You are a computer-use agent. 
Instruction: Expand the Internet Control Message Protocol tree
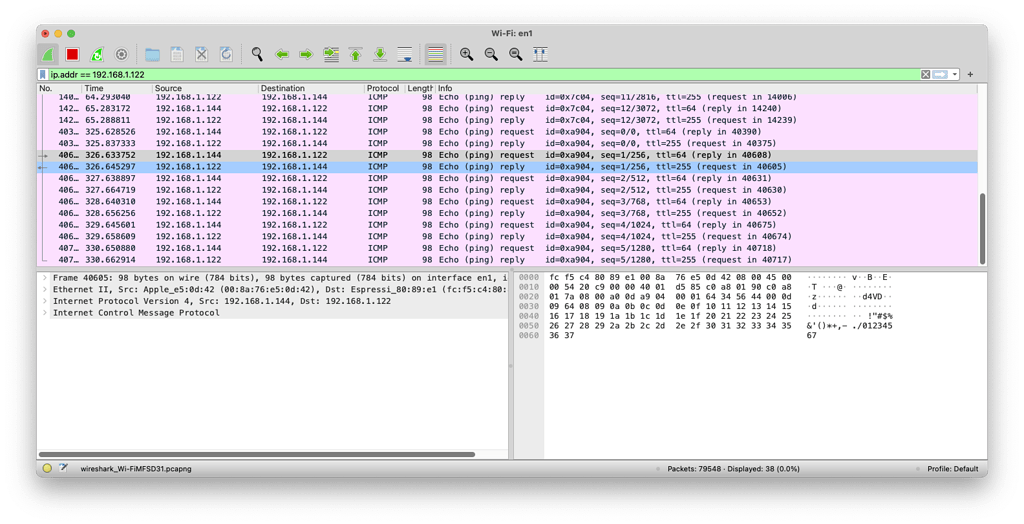click(44, 313)
